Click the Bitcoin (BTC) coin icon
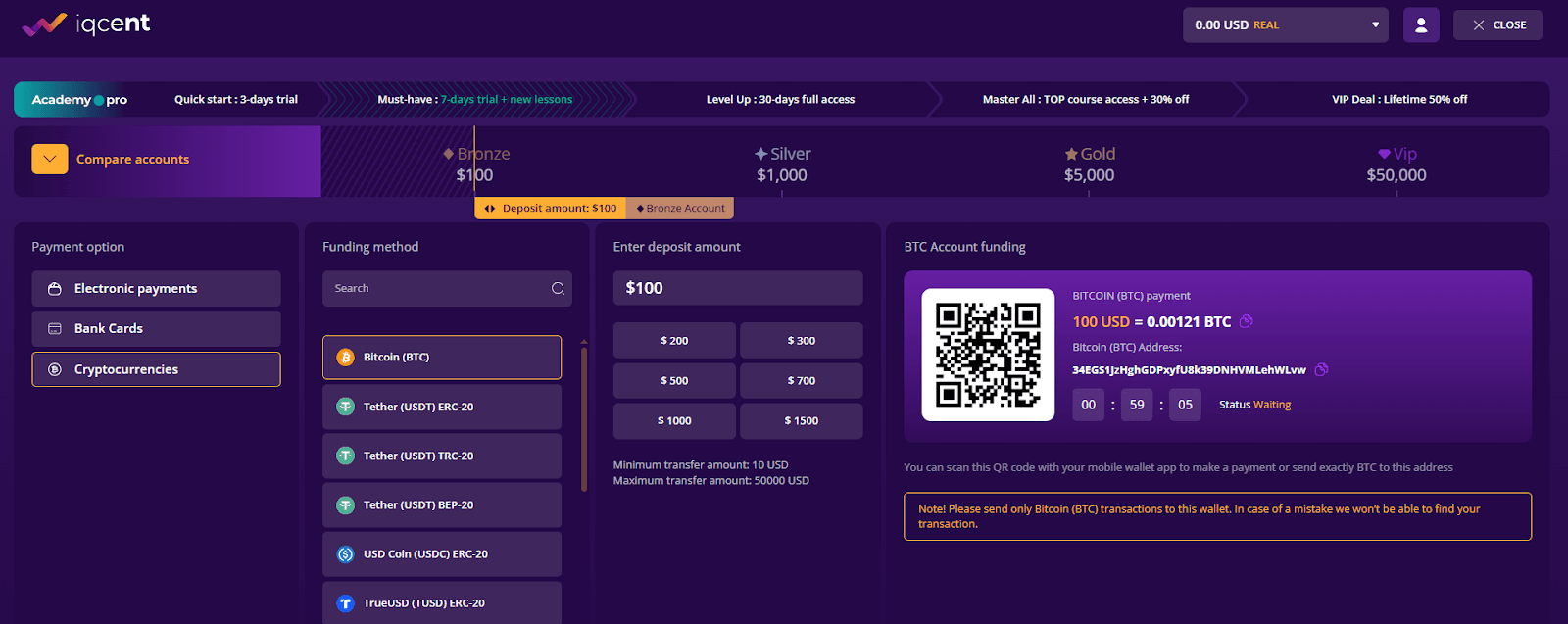1568x624 pixels. click(x=345, y=358)
